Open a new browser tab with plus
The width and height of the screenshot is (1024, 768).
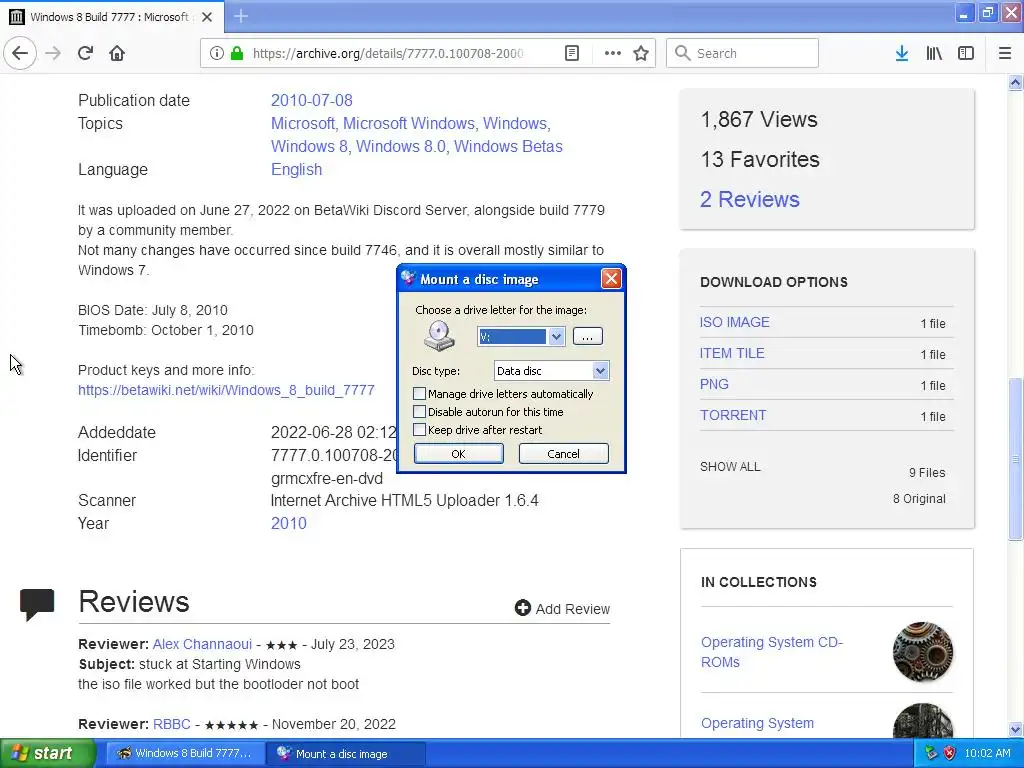pos(241,16)
